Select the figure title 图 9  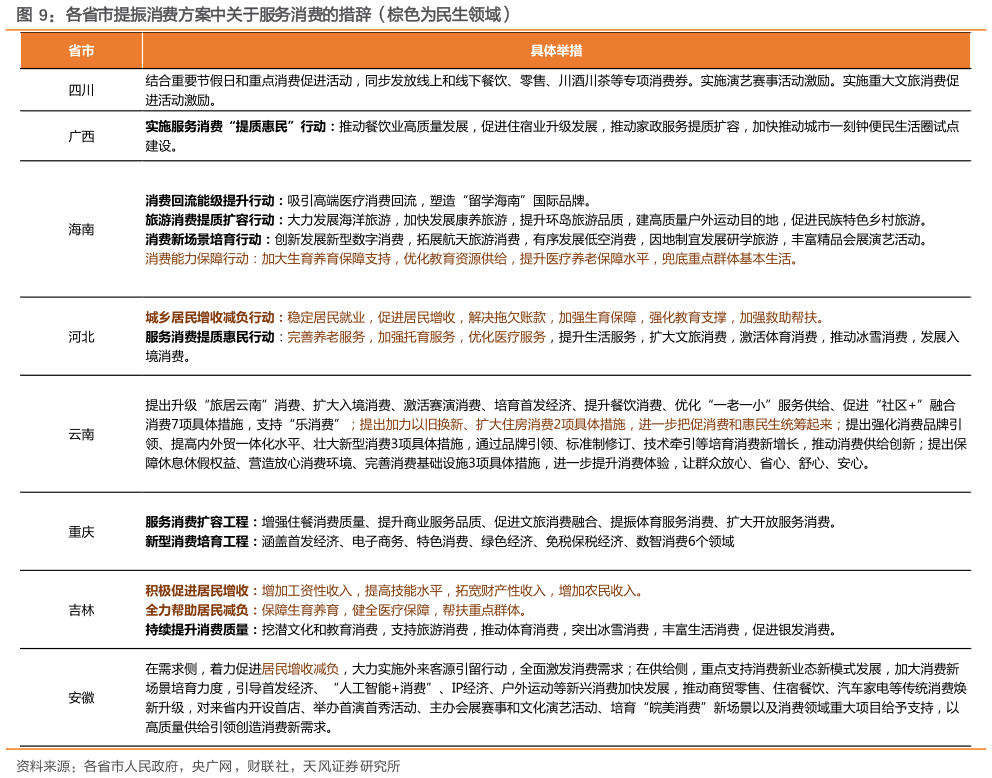[30, 14]
